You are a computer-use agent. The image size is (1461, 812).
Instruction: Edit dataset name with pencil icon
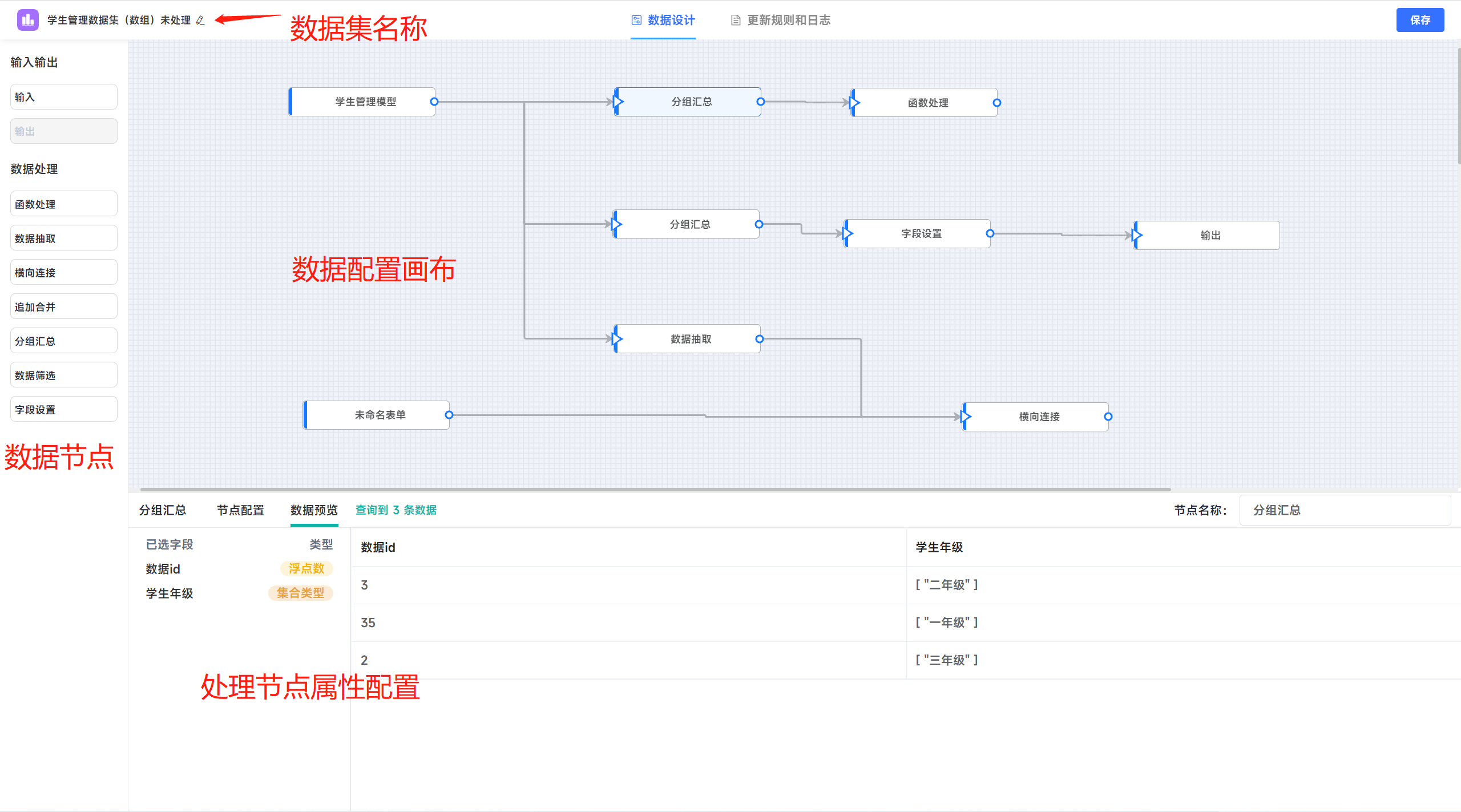[x=200, y=21]
